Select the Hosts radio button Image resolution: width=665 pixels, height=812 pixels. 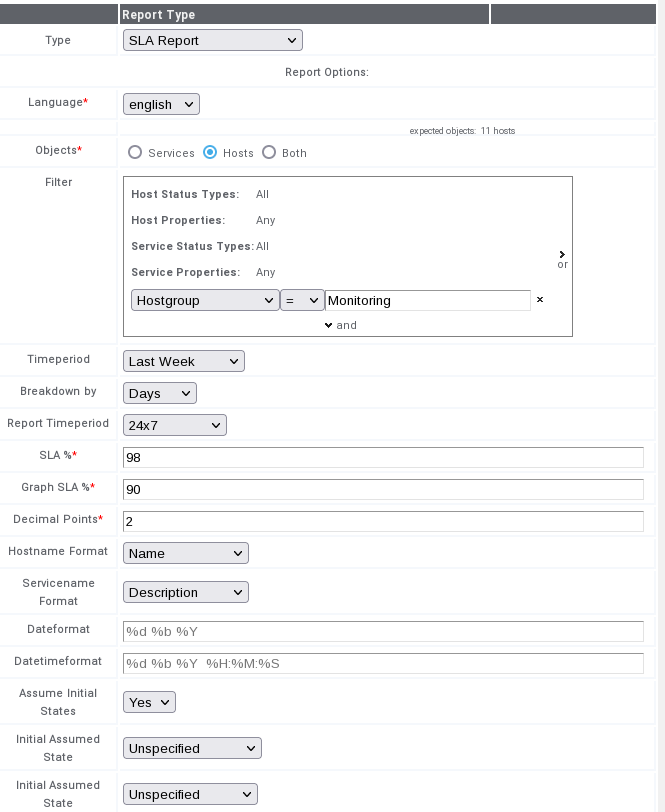coord(208,152)
